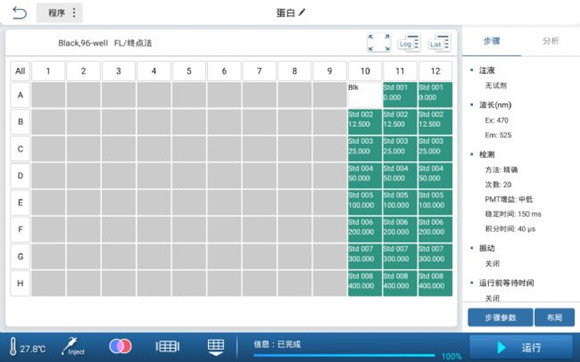The height and width of the screenshot is (362, 580).
Task: Switch to the 分析 tab
Action: [550, 41]
